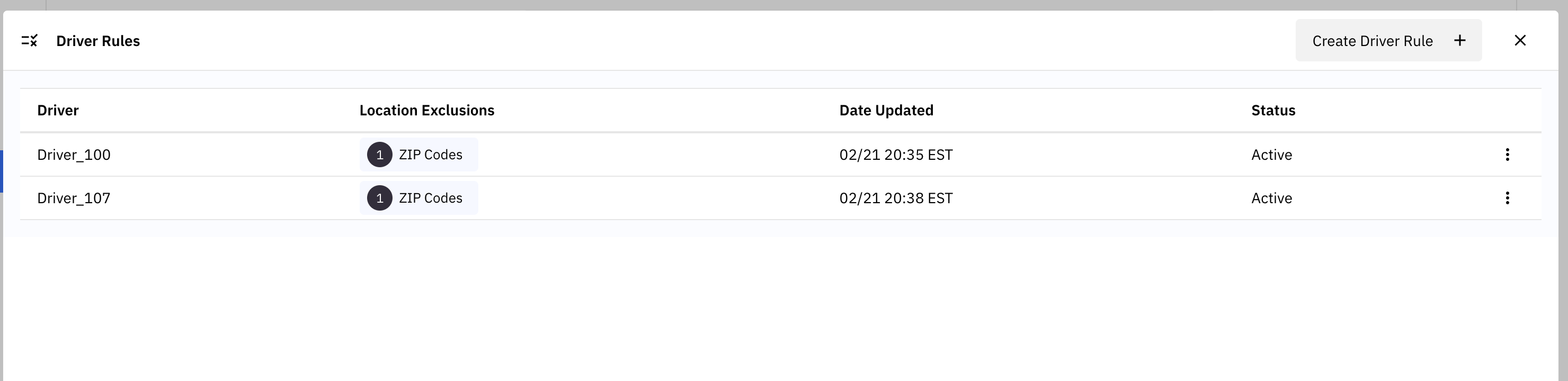Click the dark circle showing 1 beside Driver_100's ZIP Codes
Image resolution: width=1568 pixels, height=381 pixels.
pyautogui.click(x=379, y=155)
